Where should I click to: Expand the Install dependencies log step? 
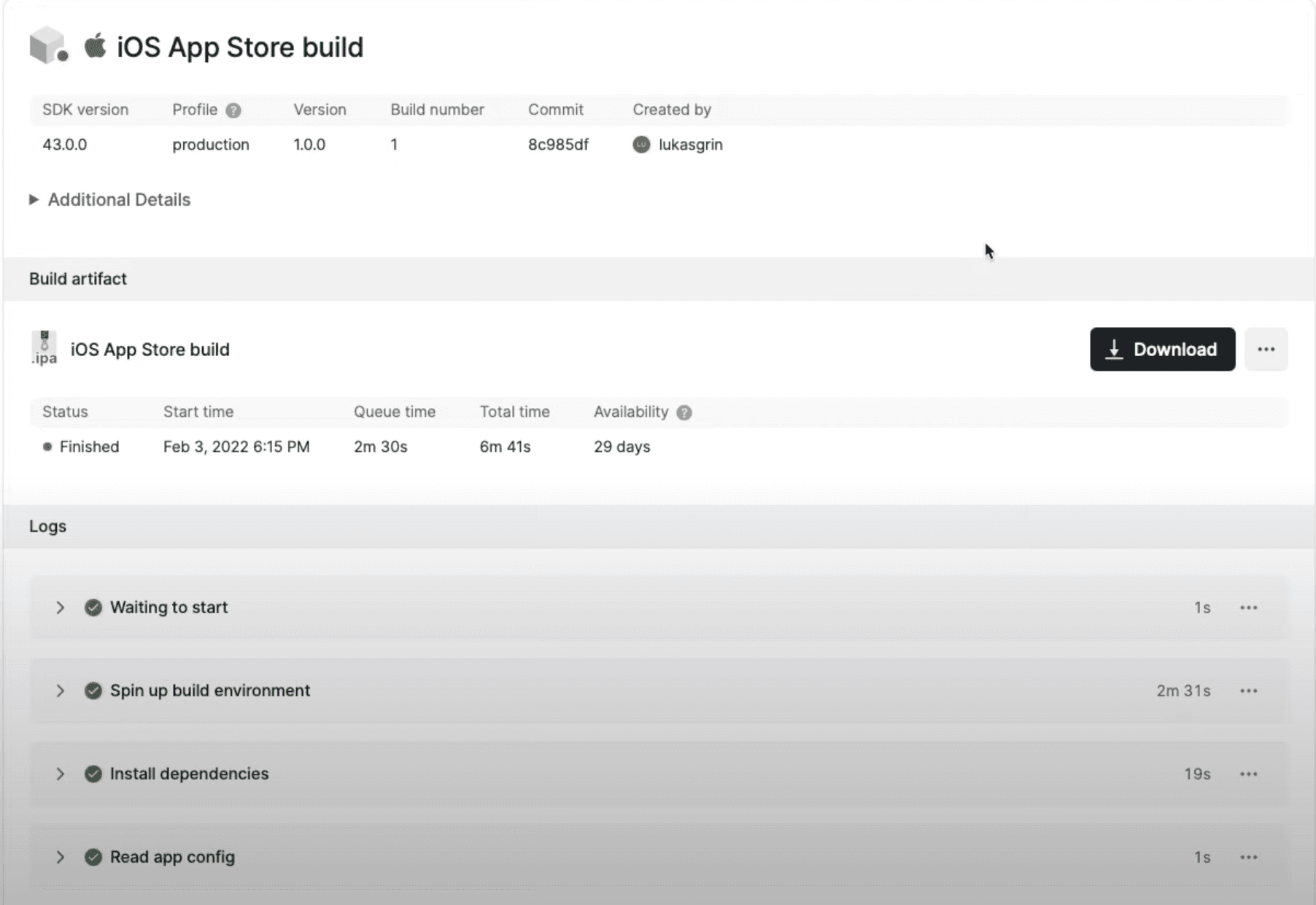coord(61,774)
